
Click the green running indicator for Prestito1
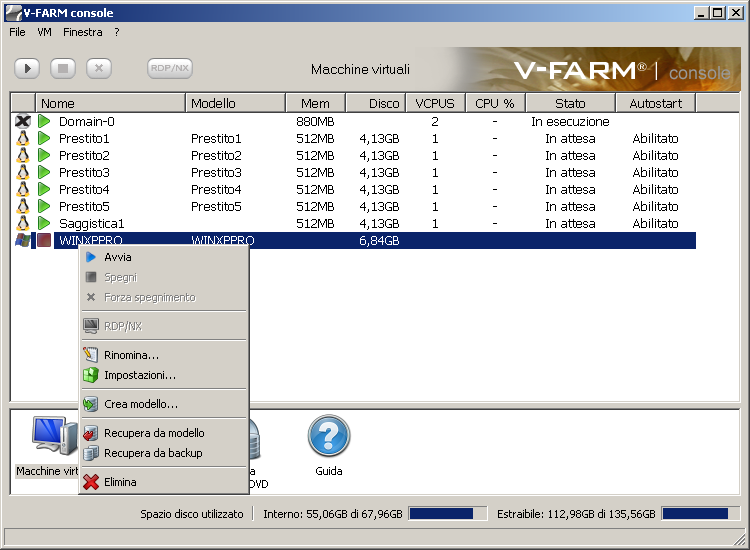(44, 139)
